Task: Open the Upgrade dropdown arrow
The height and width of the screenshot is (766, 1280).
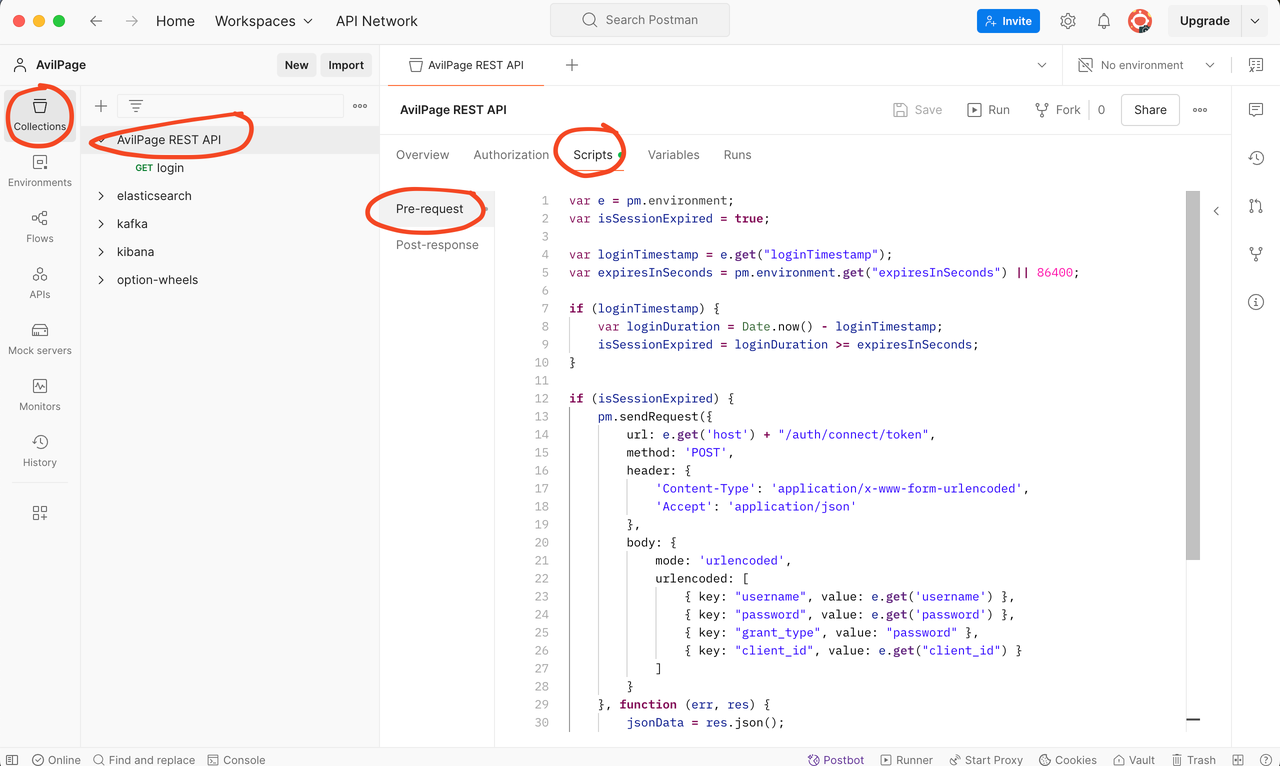Action: [1255, 21]
